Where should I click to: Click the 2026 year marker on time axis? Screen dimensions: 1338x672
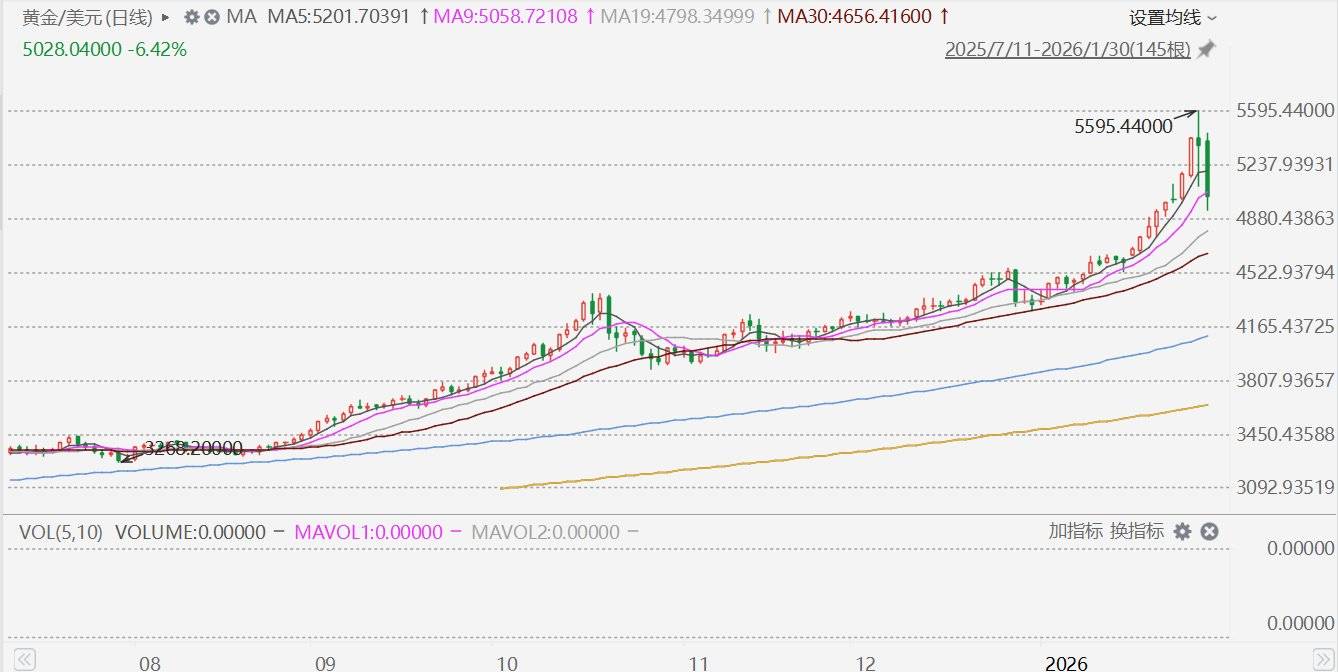1065,663
